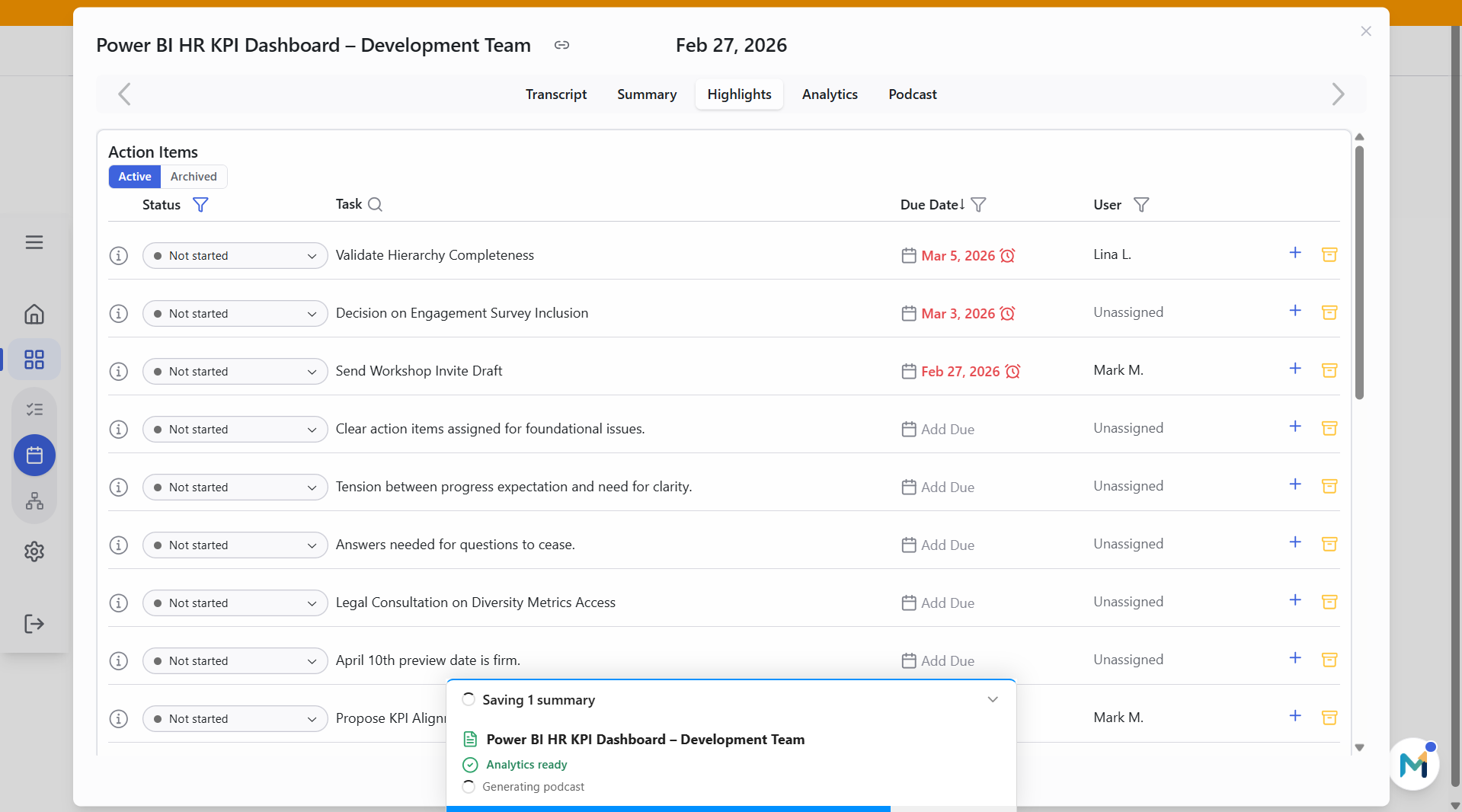Go to next tabs with right arrow
Viewport: 1462px width, 812px height.
point(1338,94)
